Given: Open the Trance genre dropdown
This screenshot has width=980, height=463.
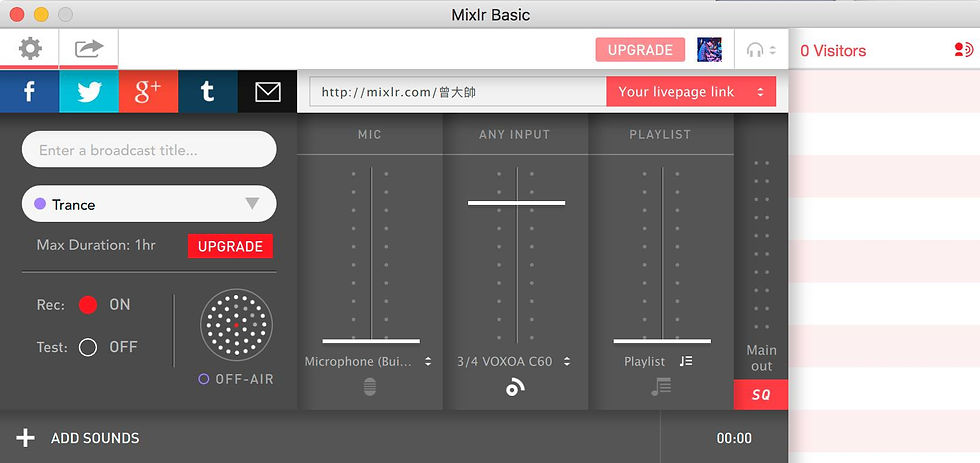Looking at the screenshot, I should [x=149, y=204].
